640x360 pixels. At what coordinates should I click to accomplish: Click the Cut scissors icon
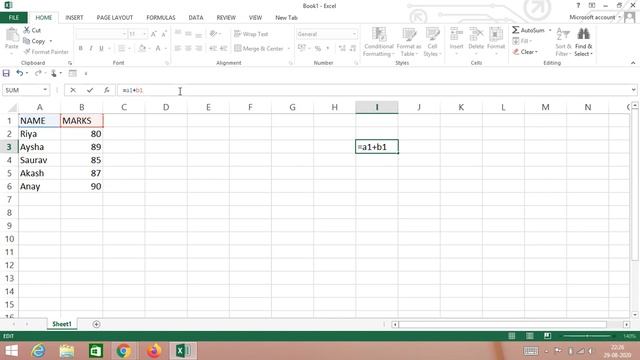[x=27, y=30]
